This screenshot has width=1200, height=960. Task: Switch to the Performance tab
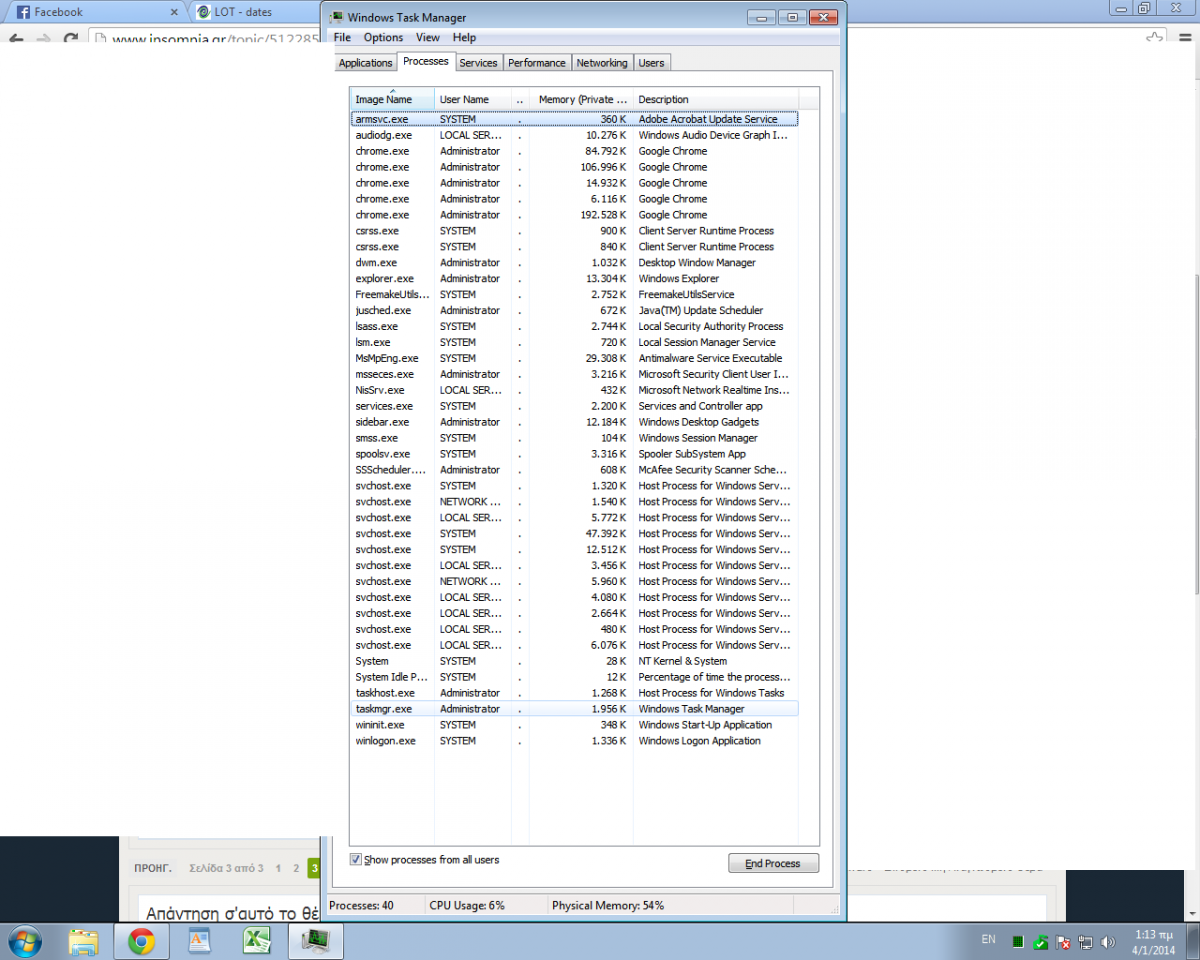tap(537, 62)
